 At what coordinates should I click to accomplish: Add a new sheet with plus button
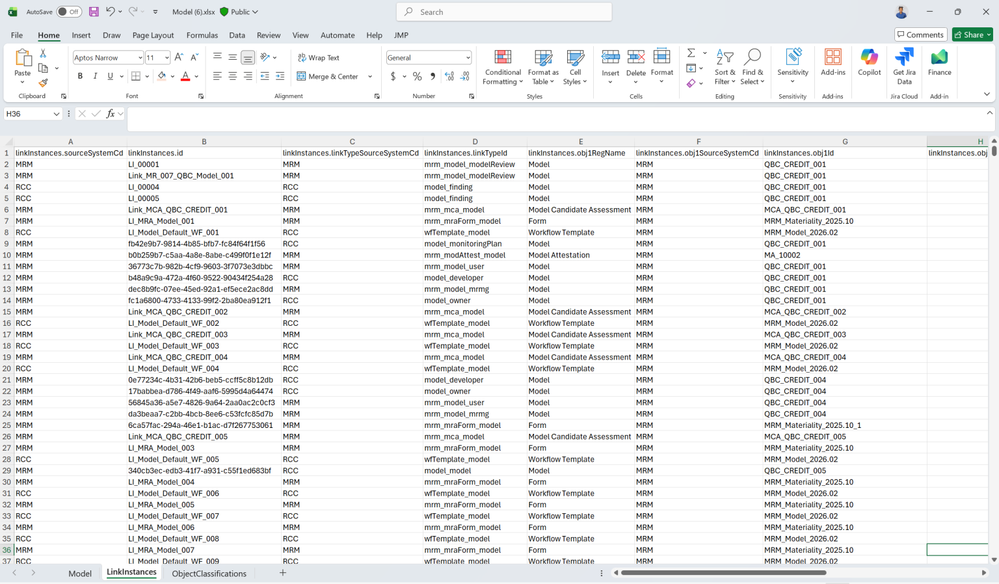(282, 573)
